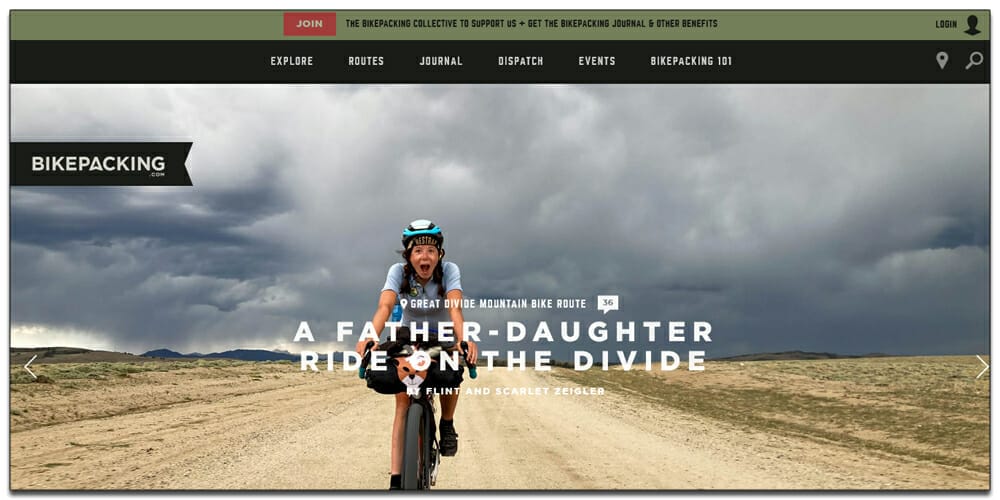The width and height of the screenshot is (1000, 500).
Task: Open the search magnifier icon
Action: (974, 61)
